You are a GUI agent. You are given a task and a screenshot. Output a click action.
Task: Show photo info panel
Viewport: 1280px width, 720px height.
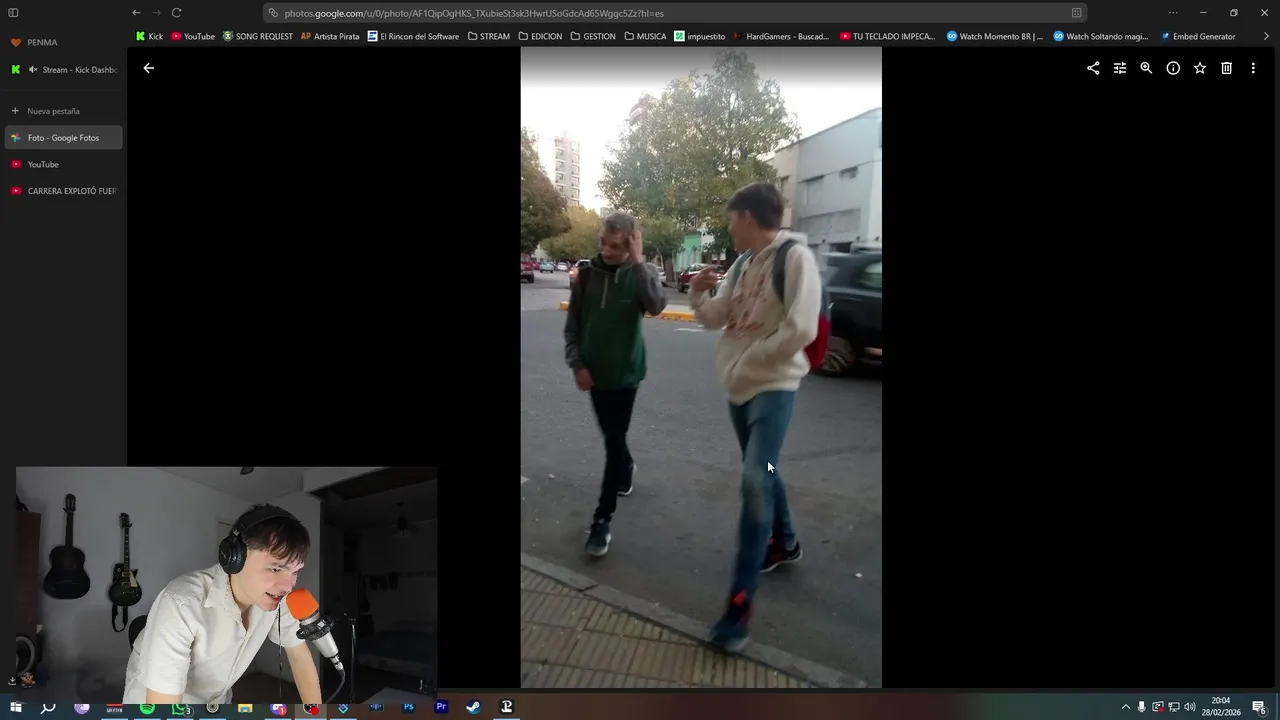click(x=1173, y=68)
